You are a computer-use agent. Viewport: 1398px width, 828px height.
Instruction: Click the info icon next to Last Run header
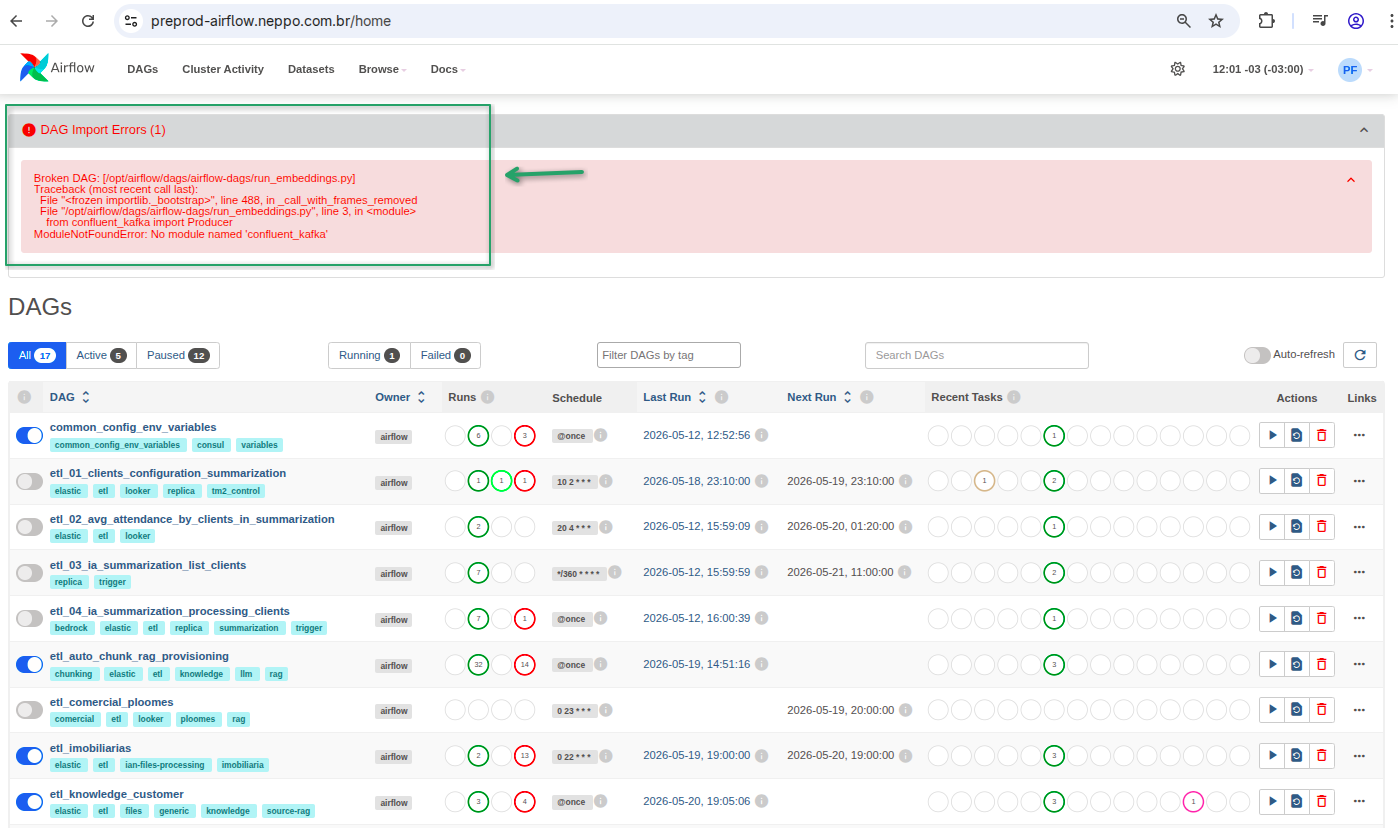pyautogui.click(x=722, y=397)
